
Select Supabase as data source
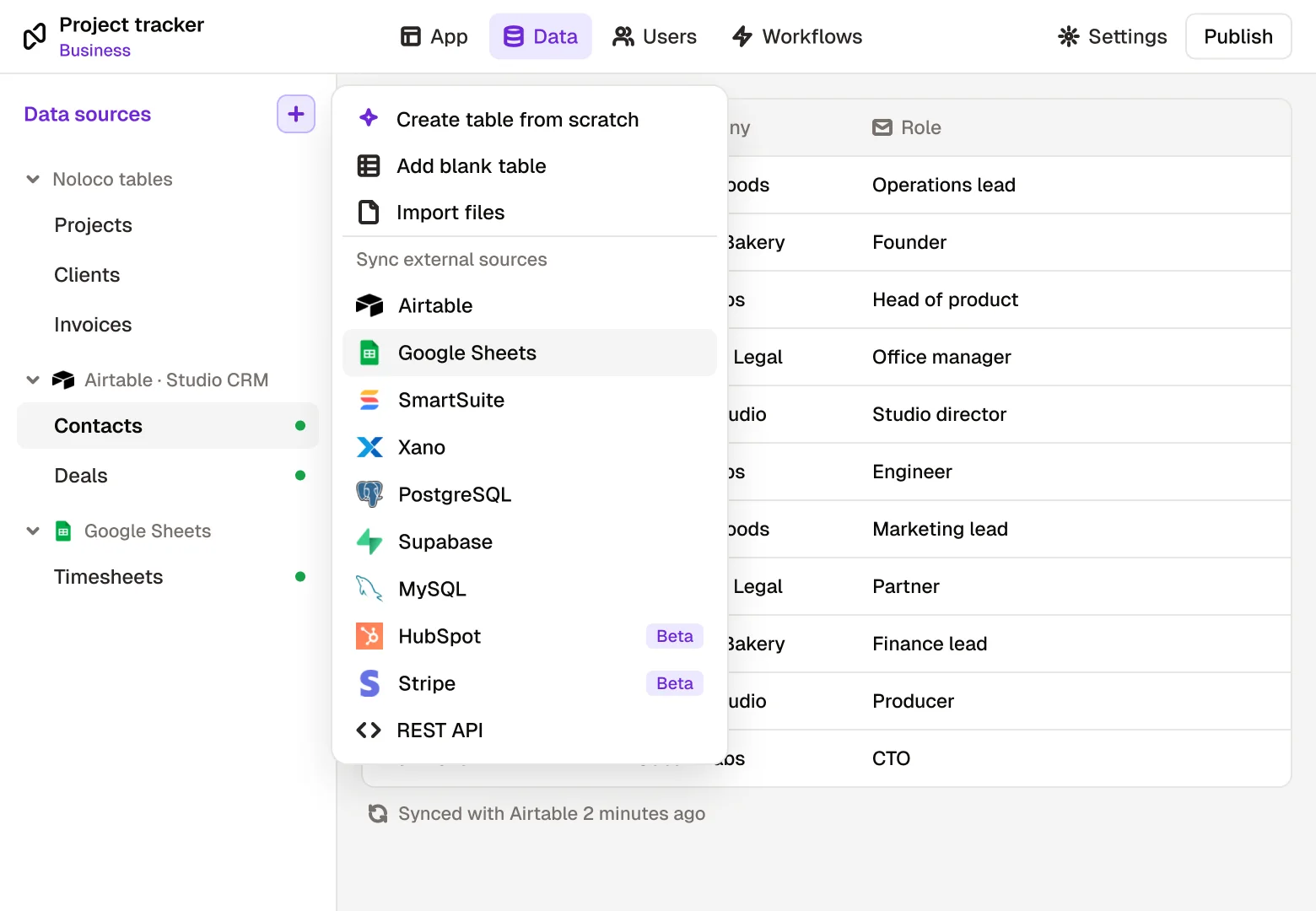[x=530, y=542]
